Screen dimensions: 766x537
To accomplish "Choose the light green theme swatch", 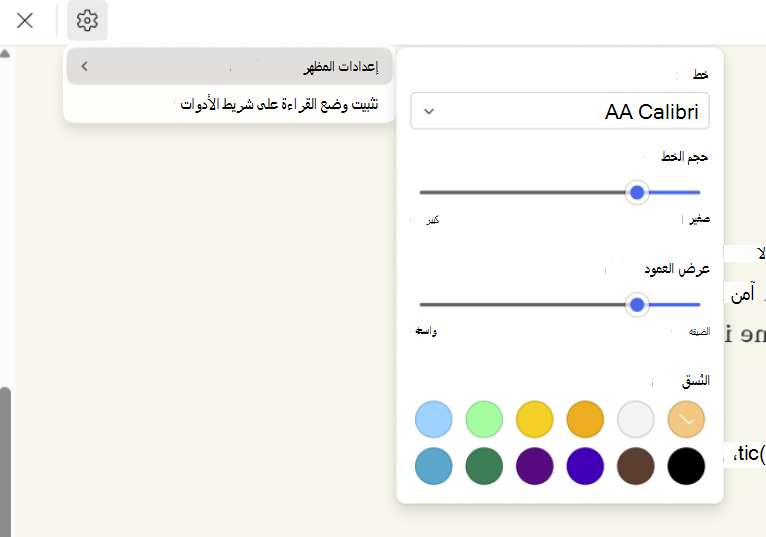I will point(484,419).
